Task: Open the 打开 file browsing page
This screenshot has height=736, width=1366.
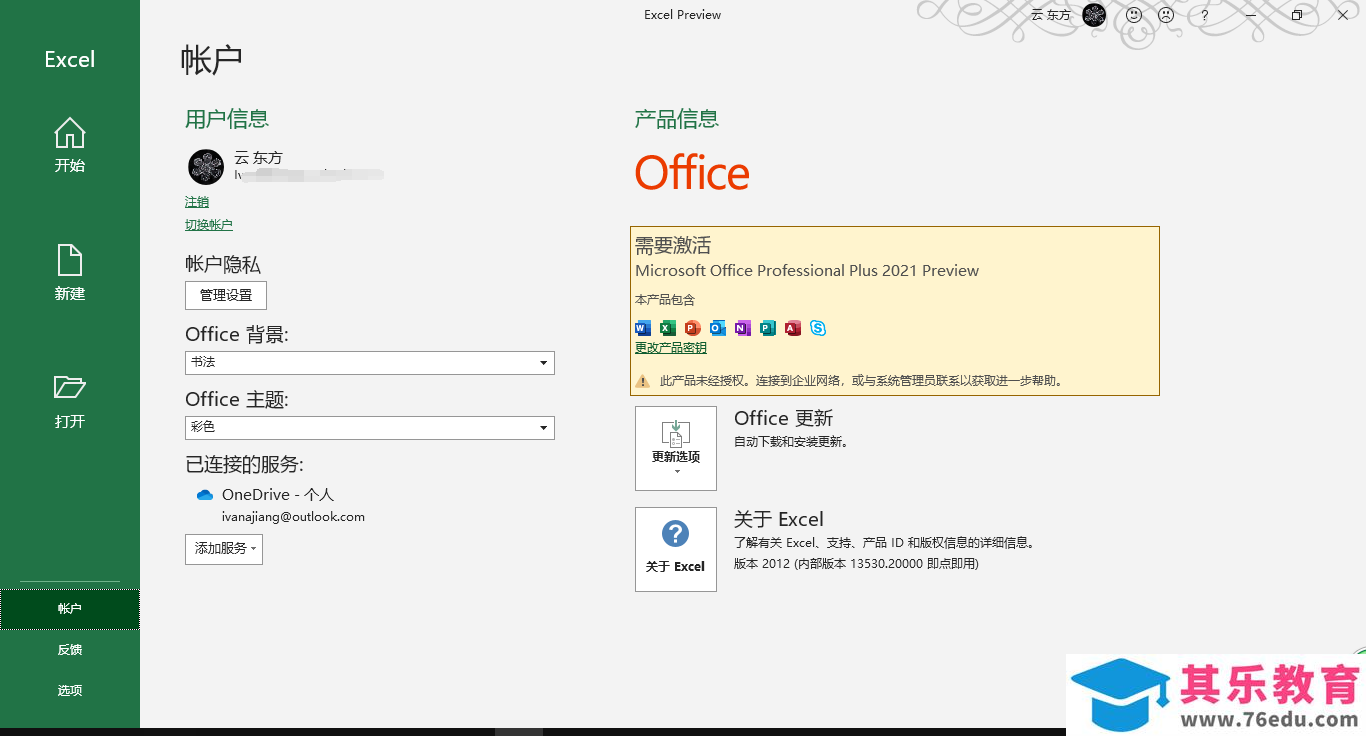Action: coord(69,402)
